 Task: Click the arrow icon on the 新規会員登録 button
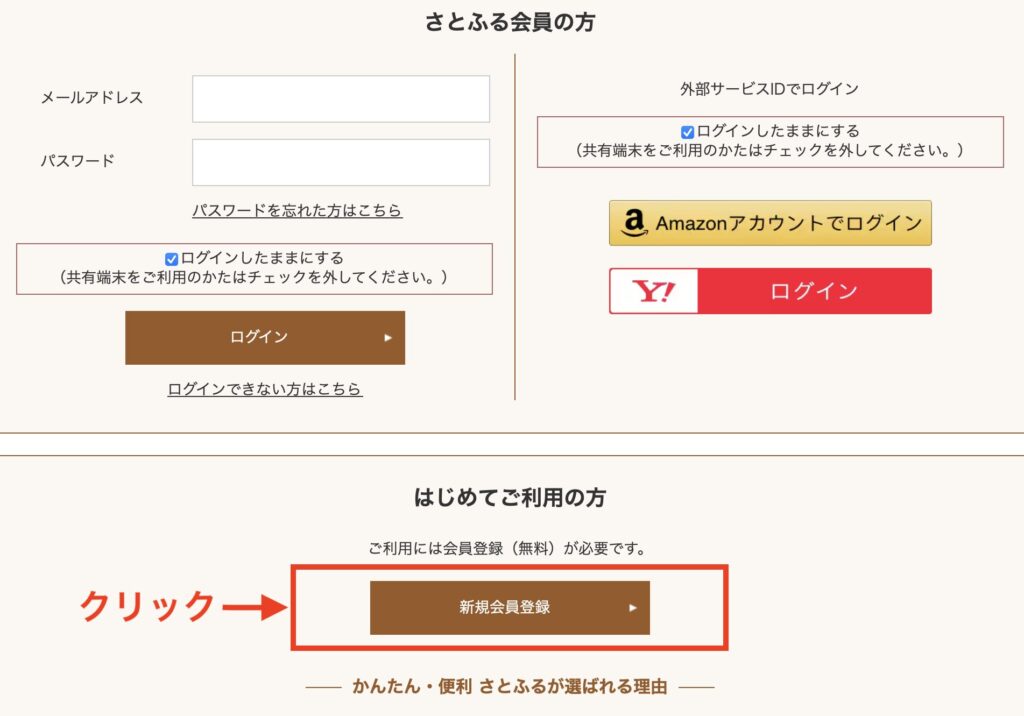633,608
